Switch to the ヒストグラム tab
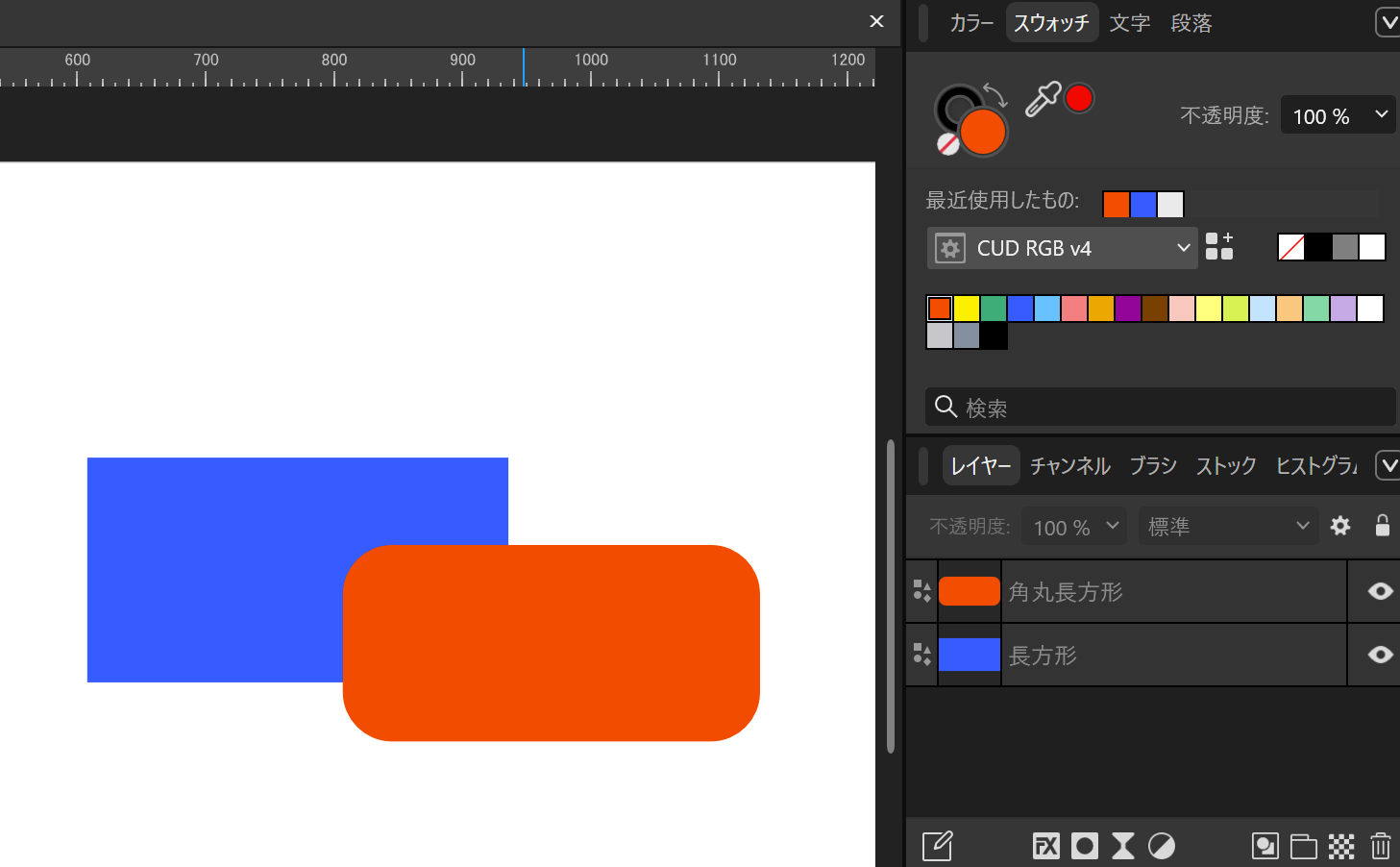The image size is (1400, 867). (x=1316, y=466)
